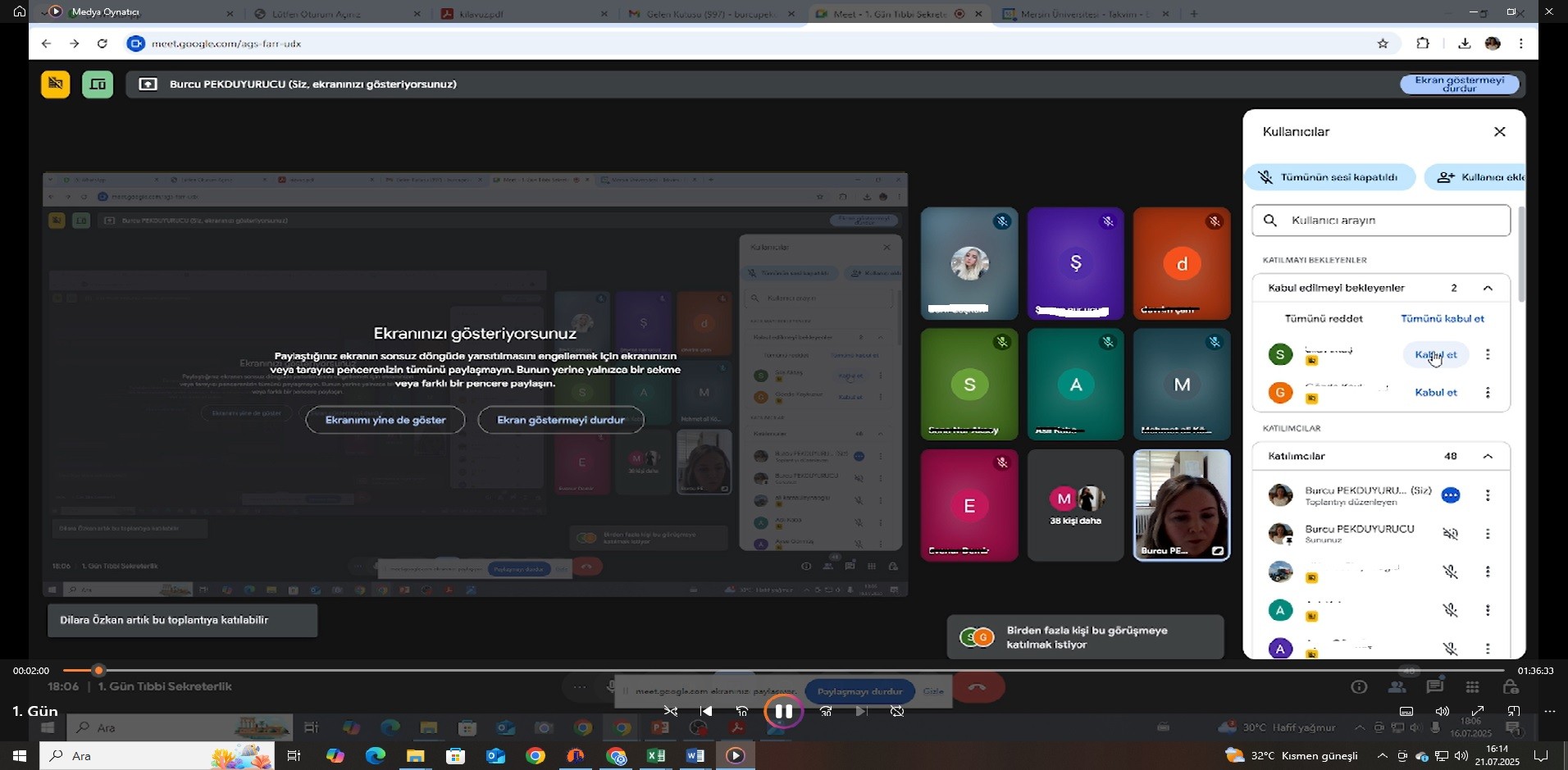Collapse the Kabul edilmeyi bekleyenler section
This screenshot has height=770, width=1568.
coord(1488,288)
